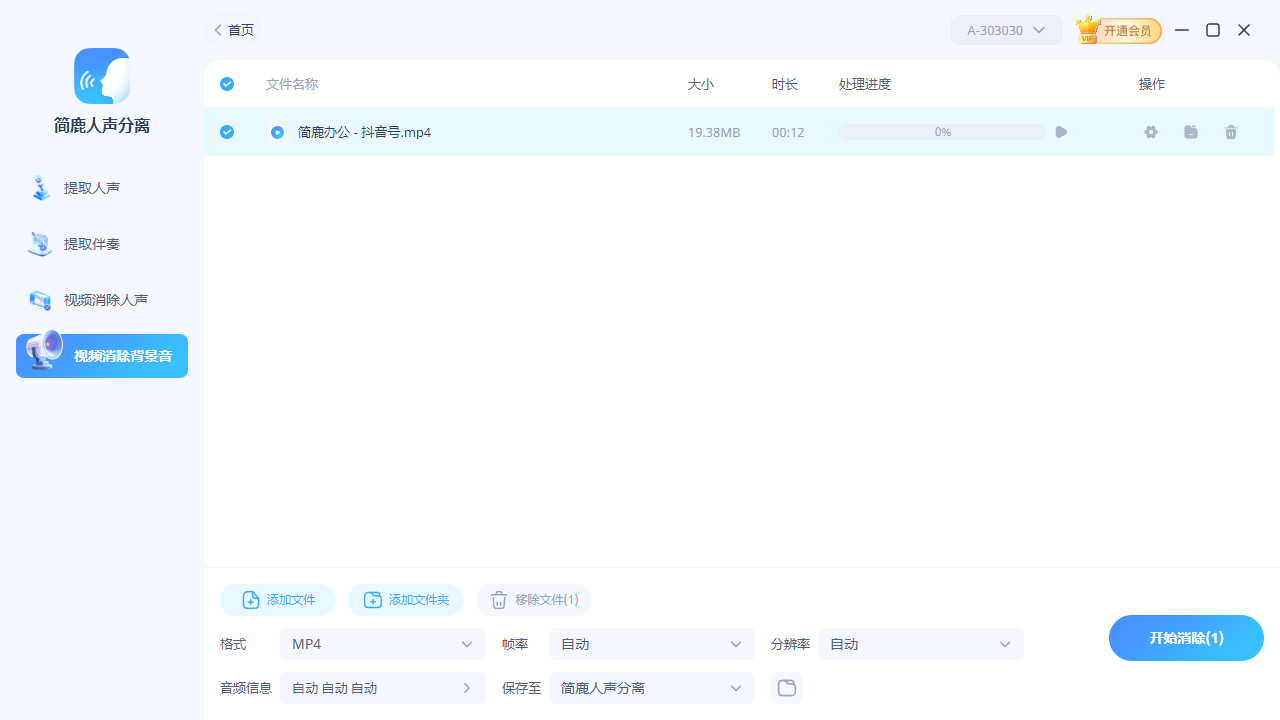Image resolution: width=1280 pixels, height=720 pixels.
Task: Toggle the select-all checkbox in header
Action: pyautogui.click(x=227, y=84)
